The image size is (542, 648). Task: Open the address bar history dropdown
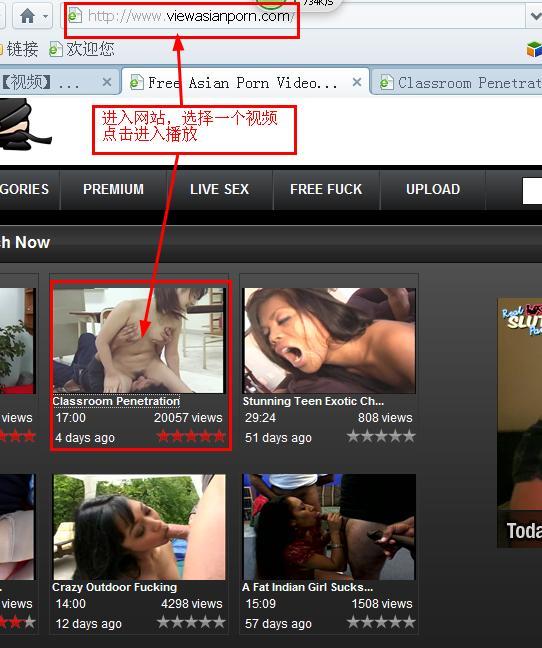(535, 17)
